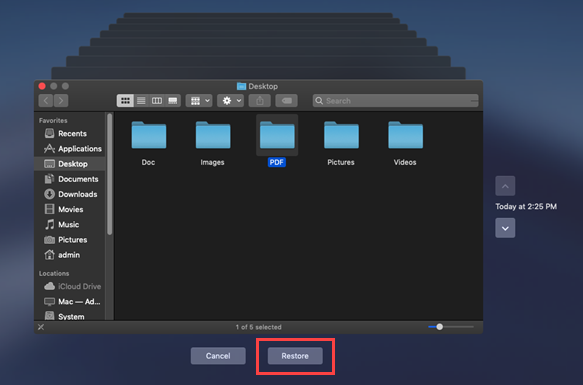Click the X icon in the status bar
Screen dimensions: 583x385
[x=41, y=327]
